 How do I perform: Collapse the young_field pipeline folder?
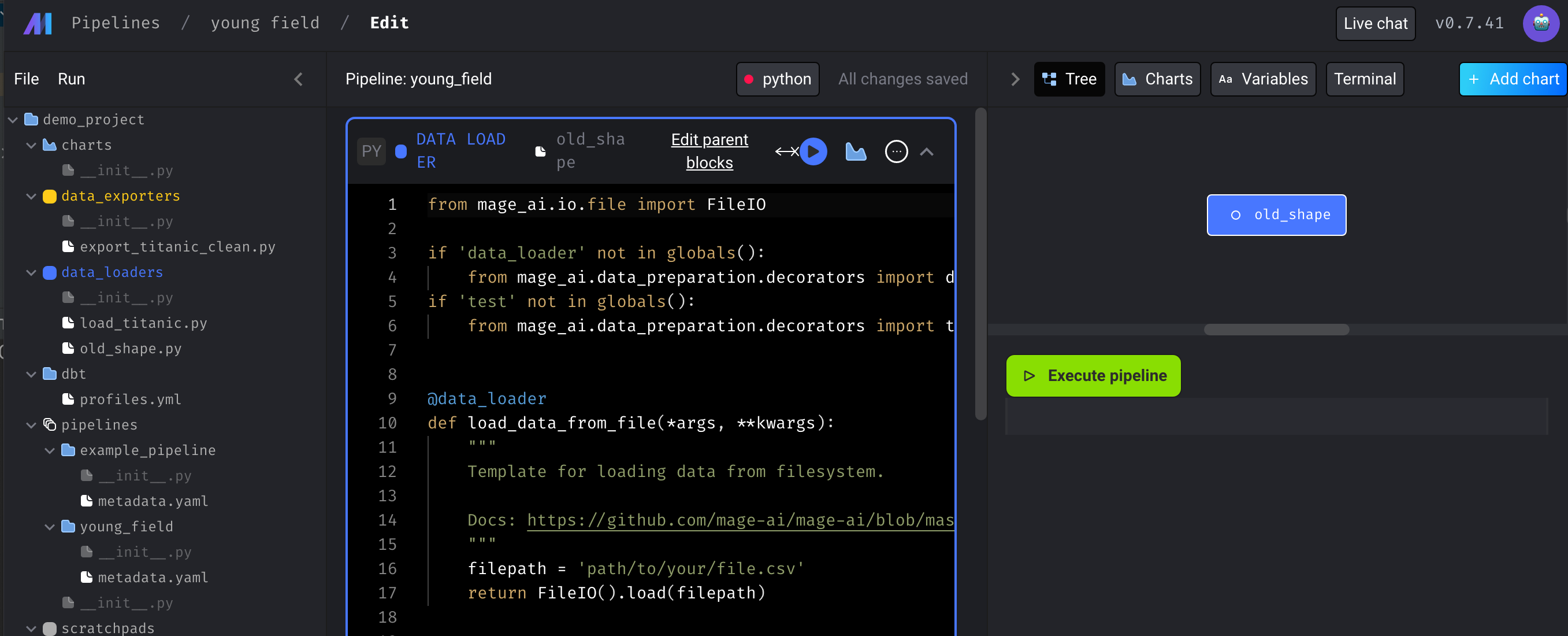[49, 526]
